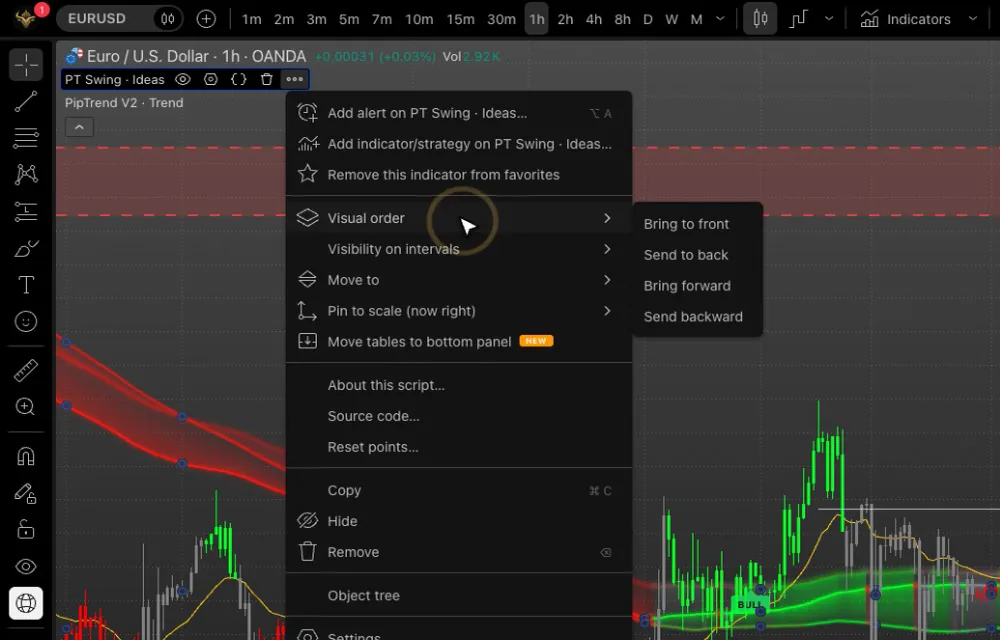Switch to the W weekly interval

coord(672,19)
